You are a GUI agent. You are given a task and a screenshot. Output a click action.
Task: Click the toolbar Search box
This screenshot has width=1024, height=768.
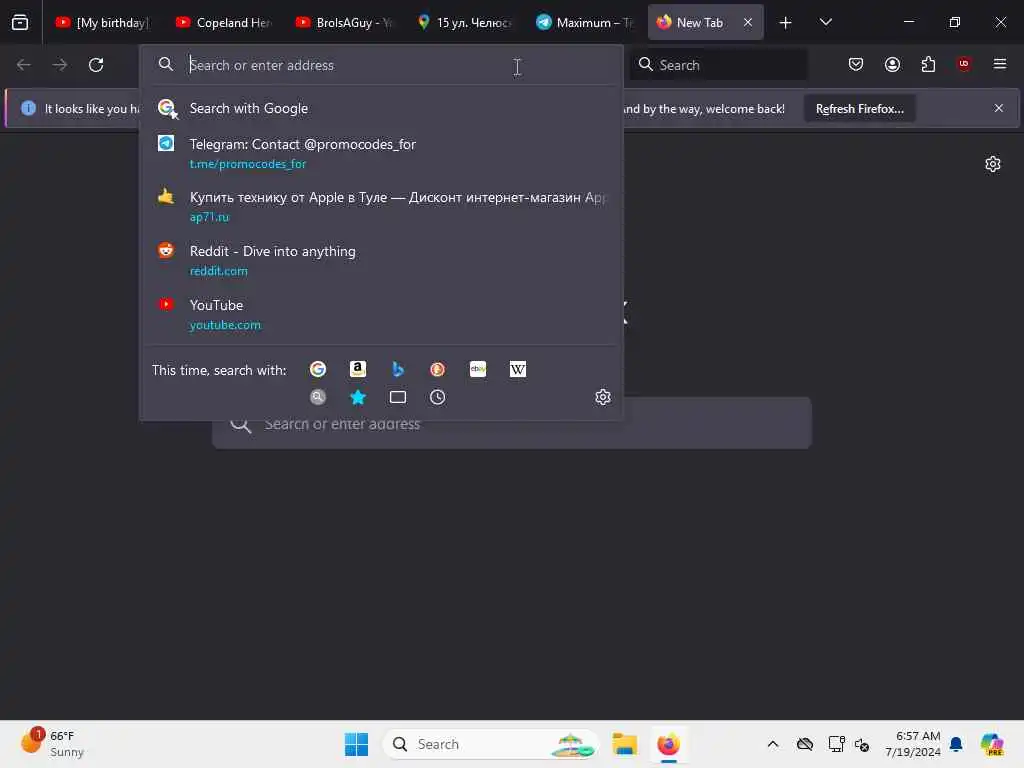click(718, 65)
